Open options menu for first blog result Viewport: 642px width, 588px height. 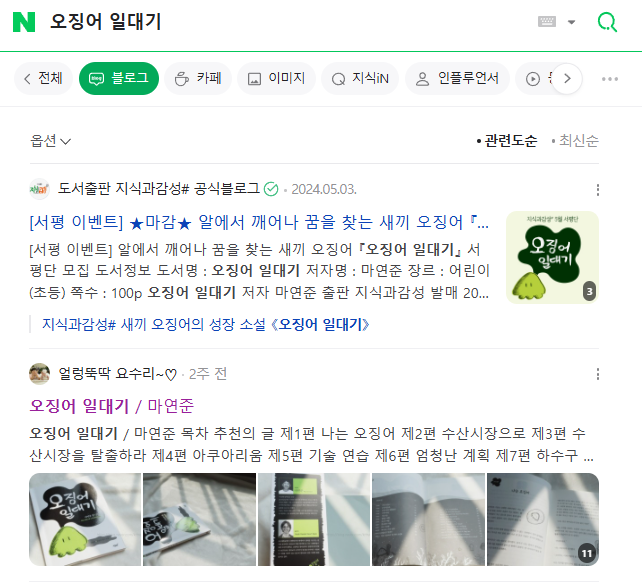[598, 190]
